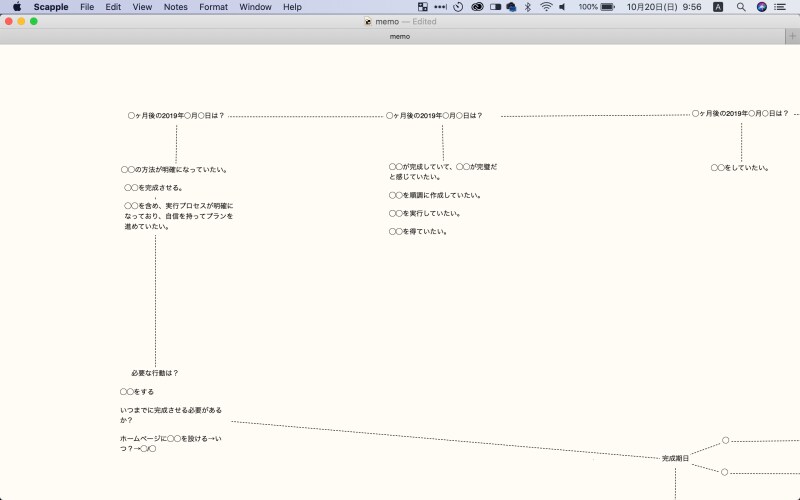This screenshot has width=800, height=500.
Task: Open the Creative Cloud menu bar icon
Action: point(477,7)
